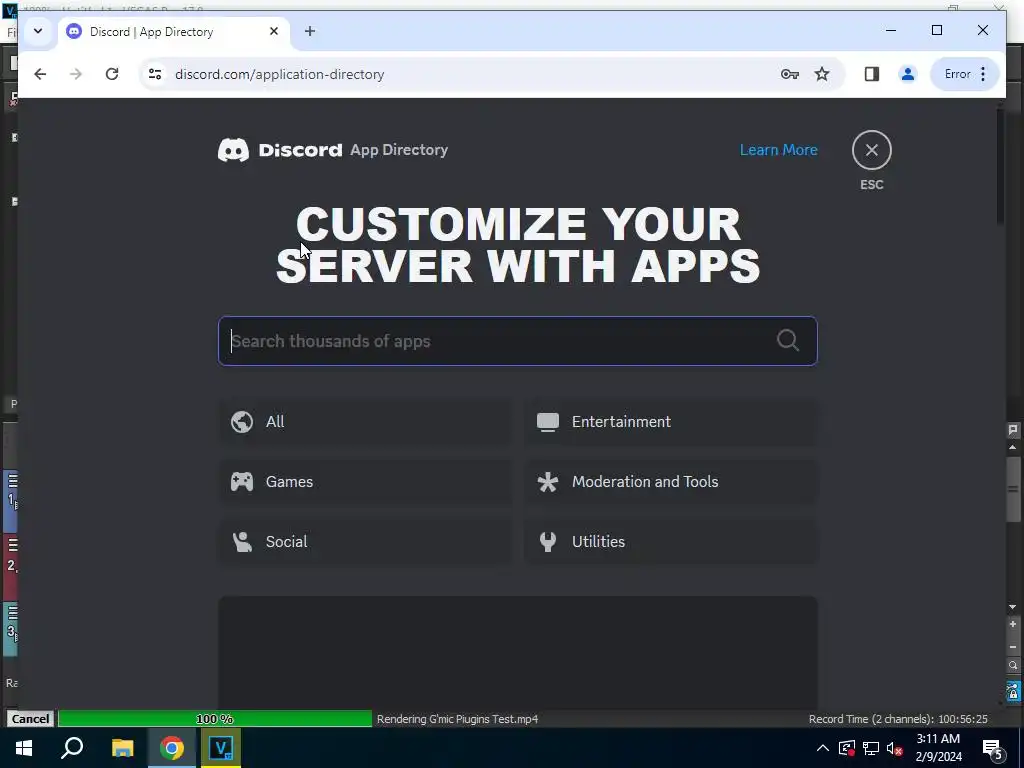Switch to Chrome in the taskbar
The image size is (1024, 768).
[172, 748]
